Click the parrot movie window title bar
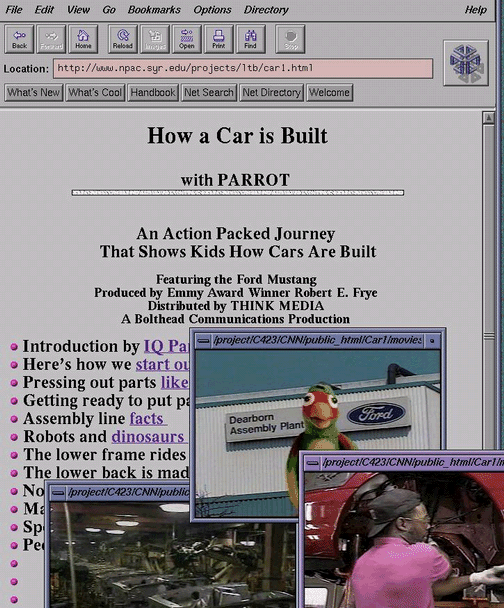 [x=318, y=341]
